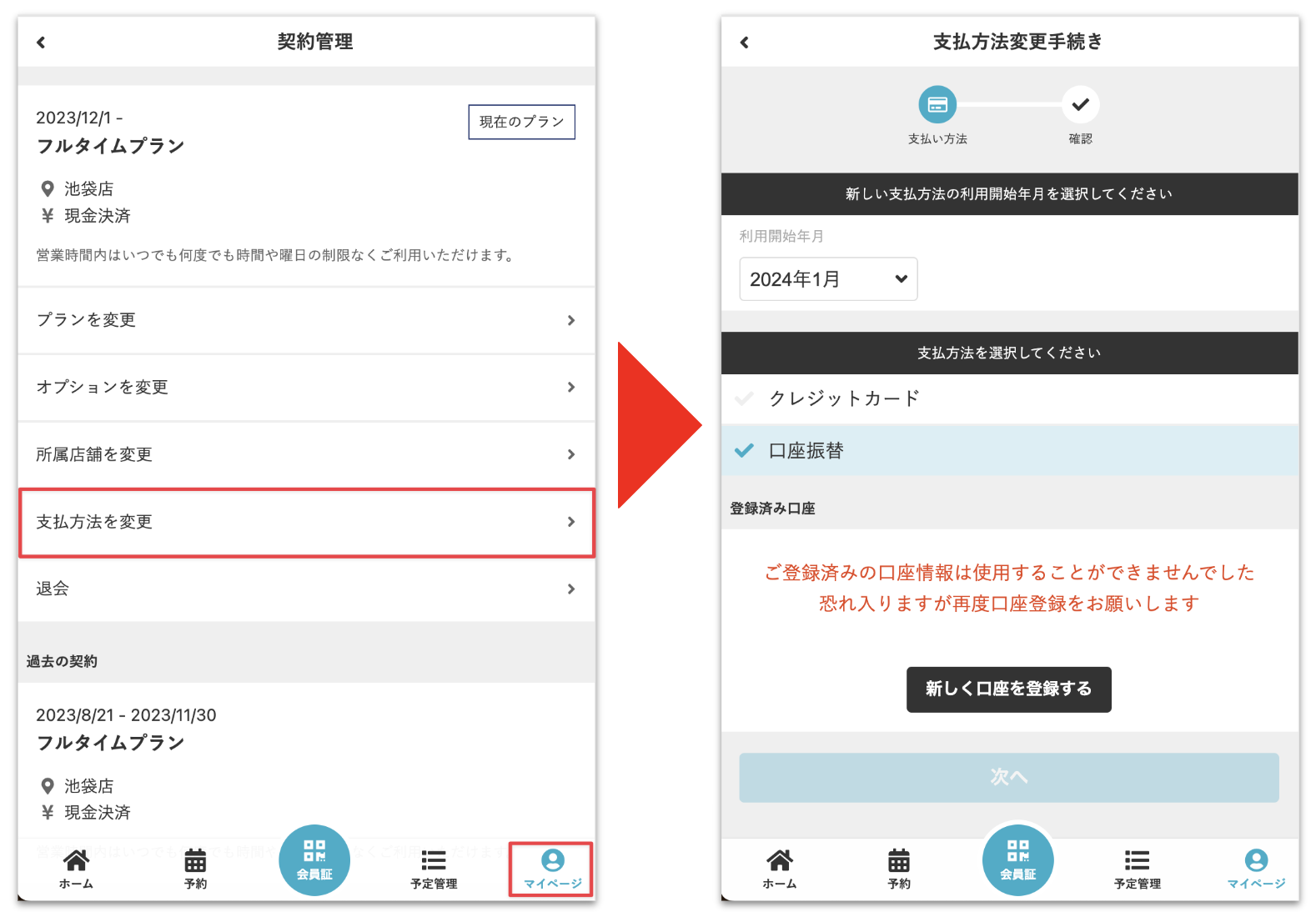The width and height of the screenshot is (1316, 912).
Task: Tap back arrow on 支払方法変更手続き screen
Action: (x=744, y=43)
